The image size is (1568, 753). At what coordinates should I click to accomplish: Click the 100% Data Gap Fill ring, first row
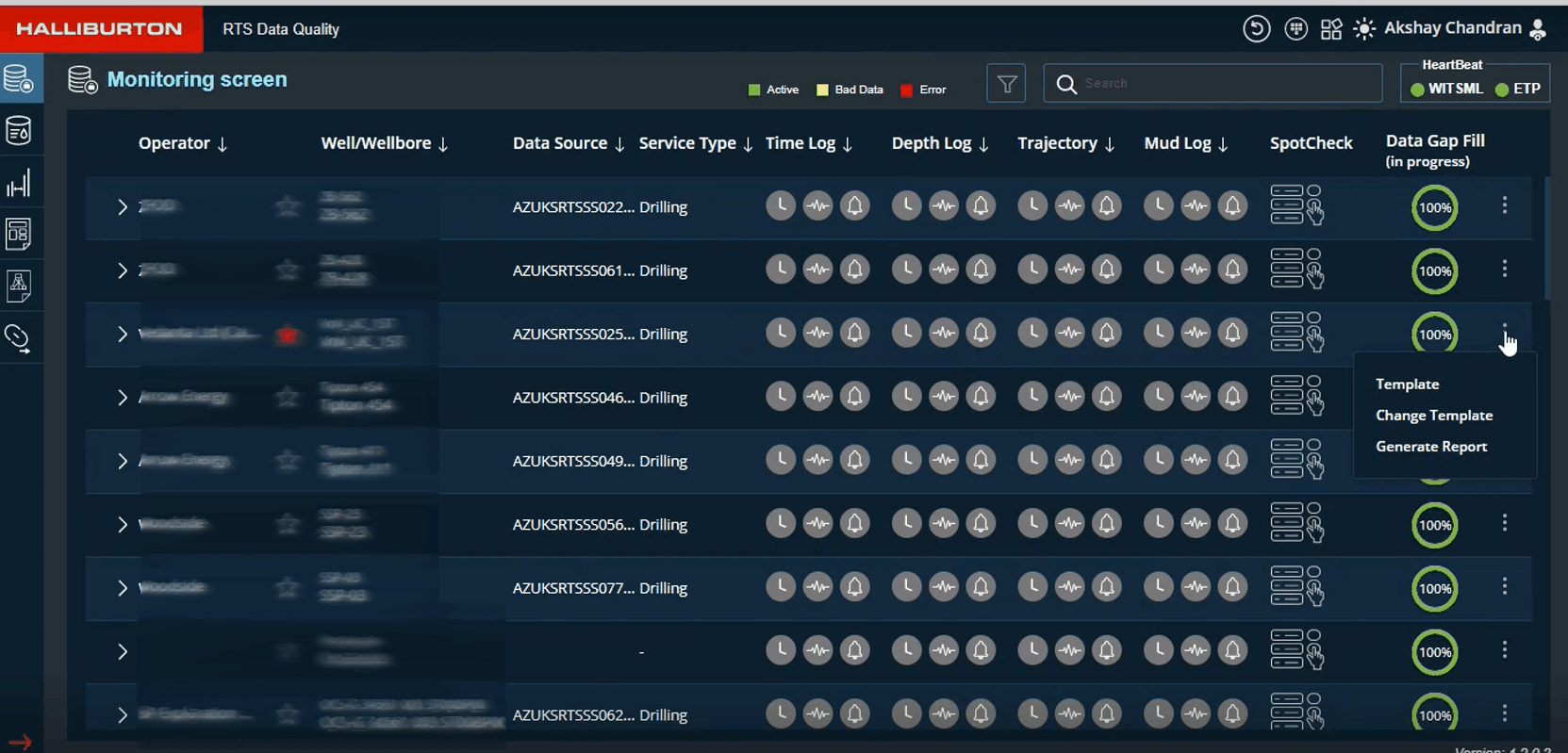(1434, 208)
